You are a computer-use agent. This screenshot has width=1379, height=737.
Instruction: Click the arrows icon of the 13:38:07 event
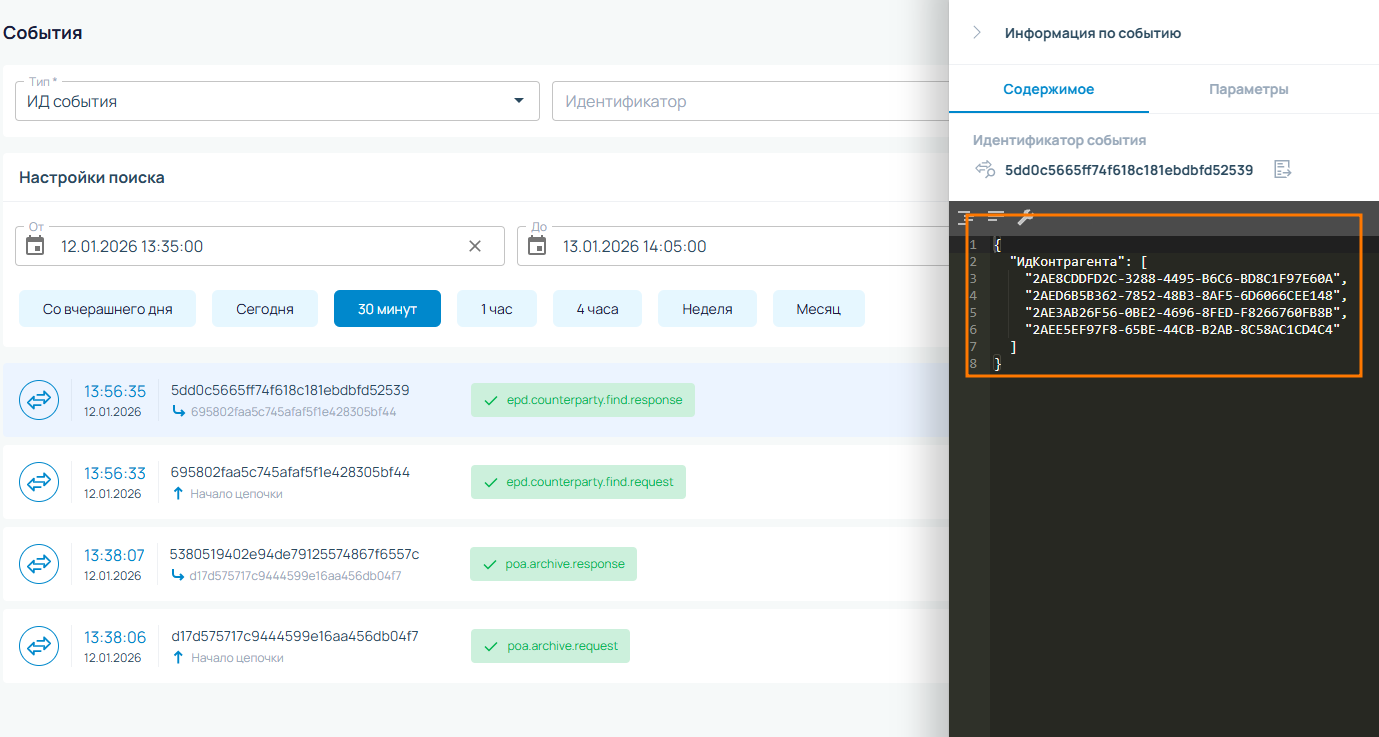point(39,564)
